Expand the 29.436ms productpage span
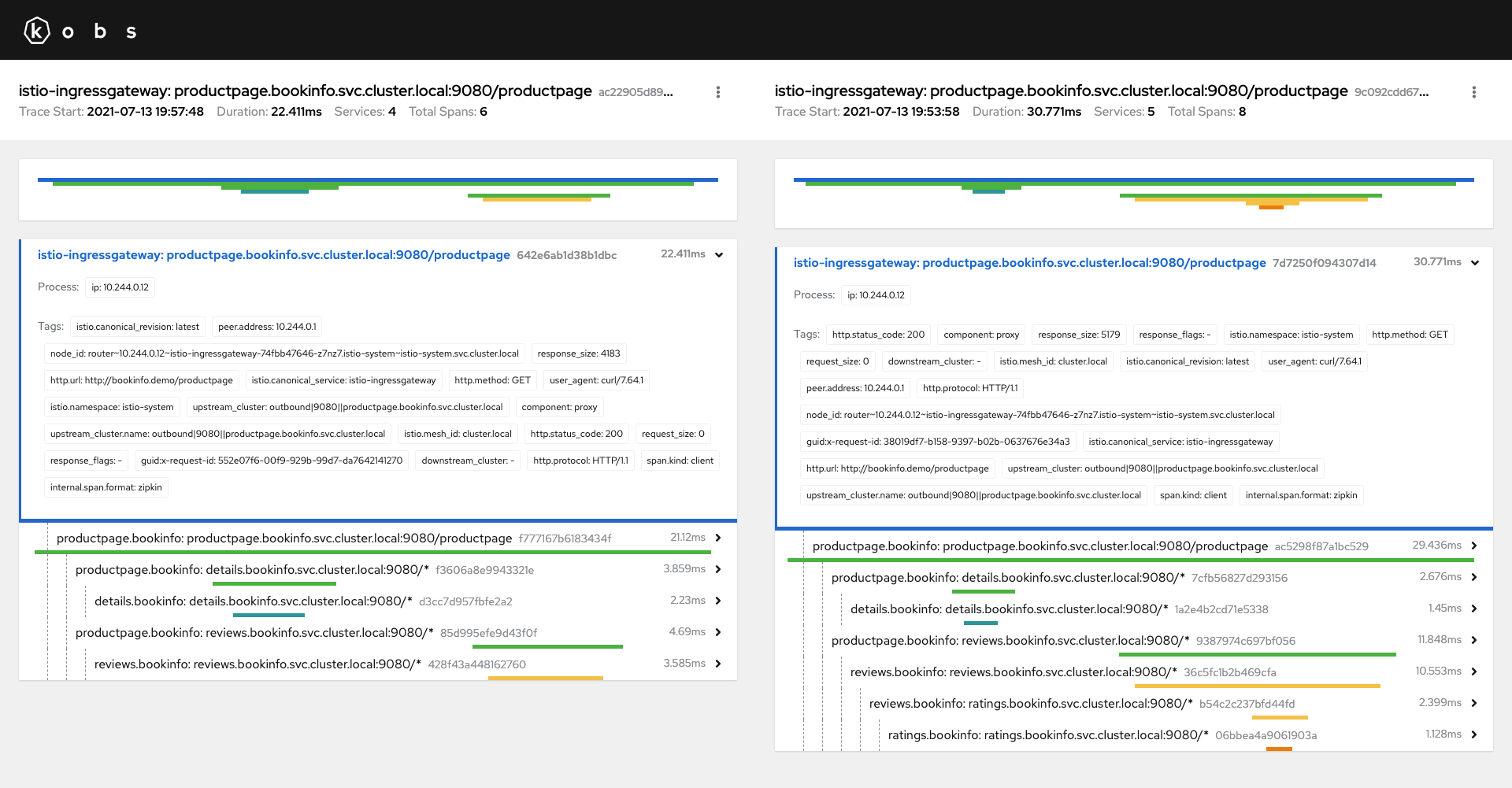1512x788 pixels. click(x=1473, y=546)
